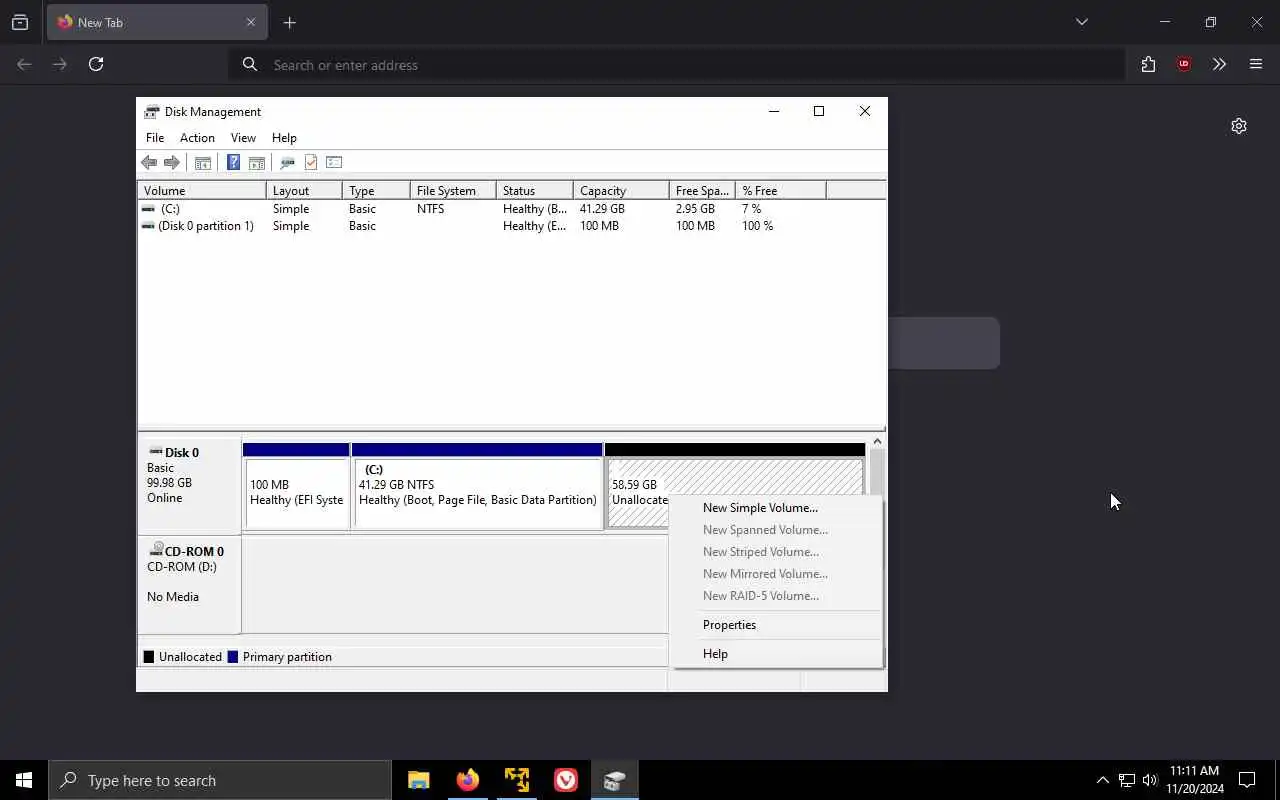The width and height of the screenshot is (1280, 800).
Task: Select the New Tab browser tab
Action: click(x=156, y=22)
